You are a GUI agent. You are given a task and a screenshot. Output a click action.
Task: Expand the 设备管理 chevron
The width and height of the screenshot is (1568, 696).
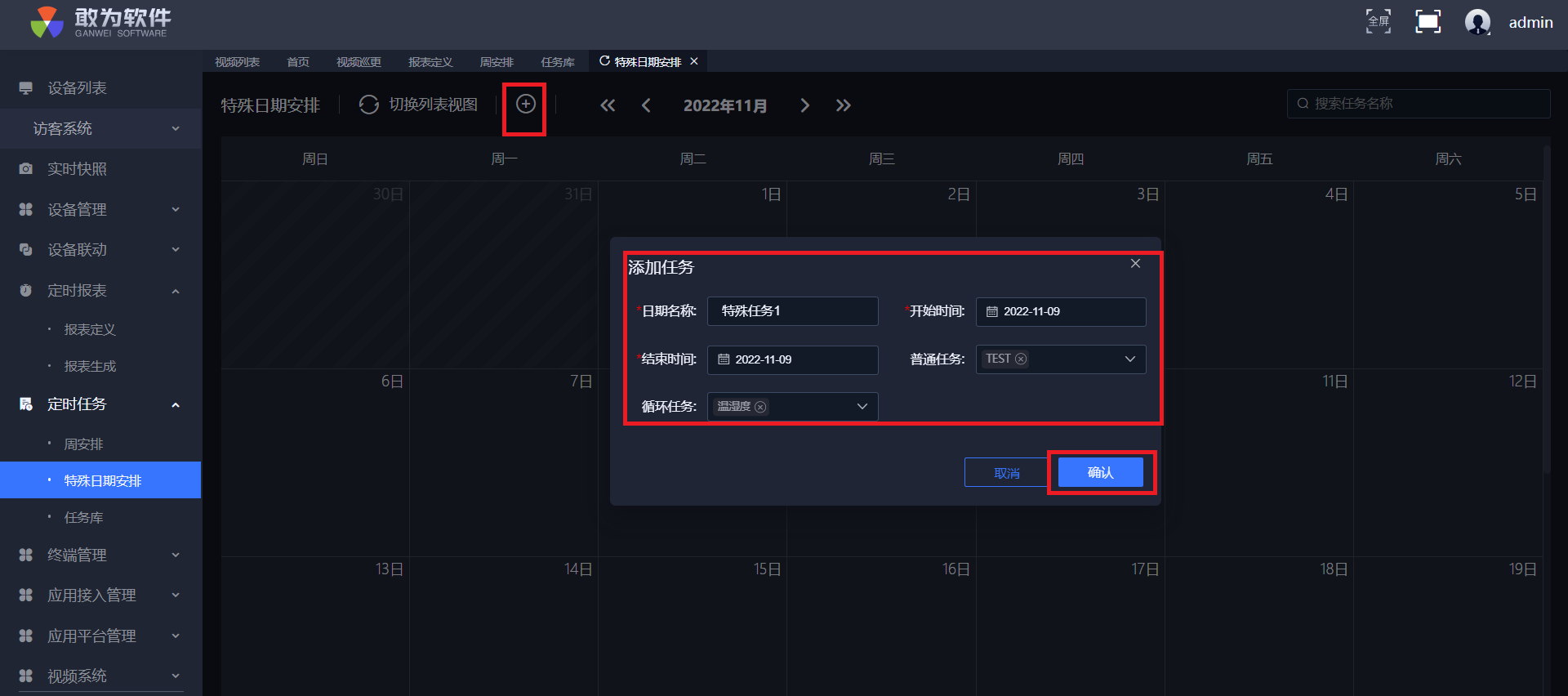pos(176,210)
